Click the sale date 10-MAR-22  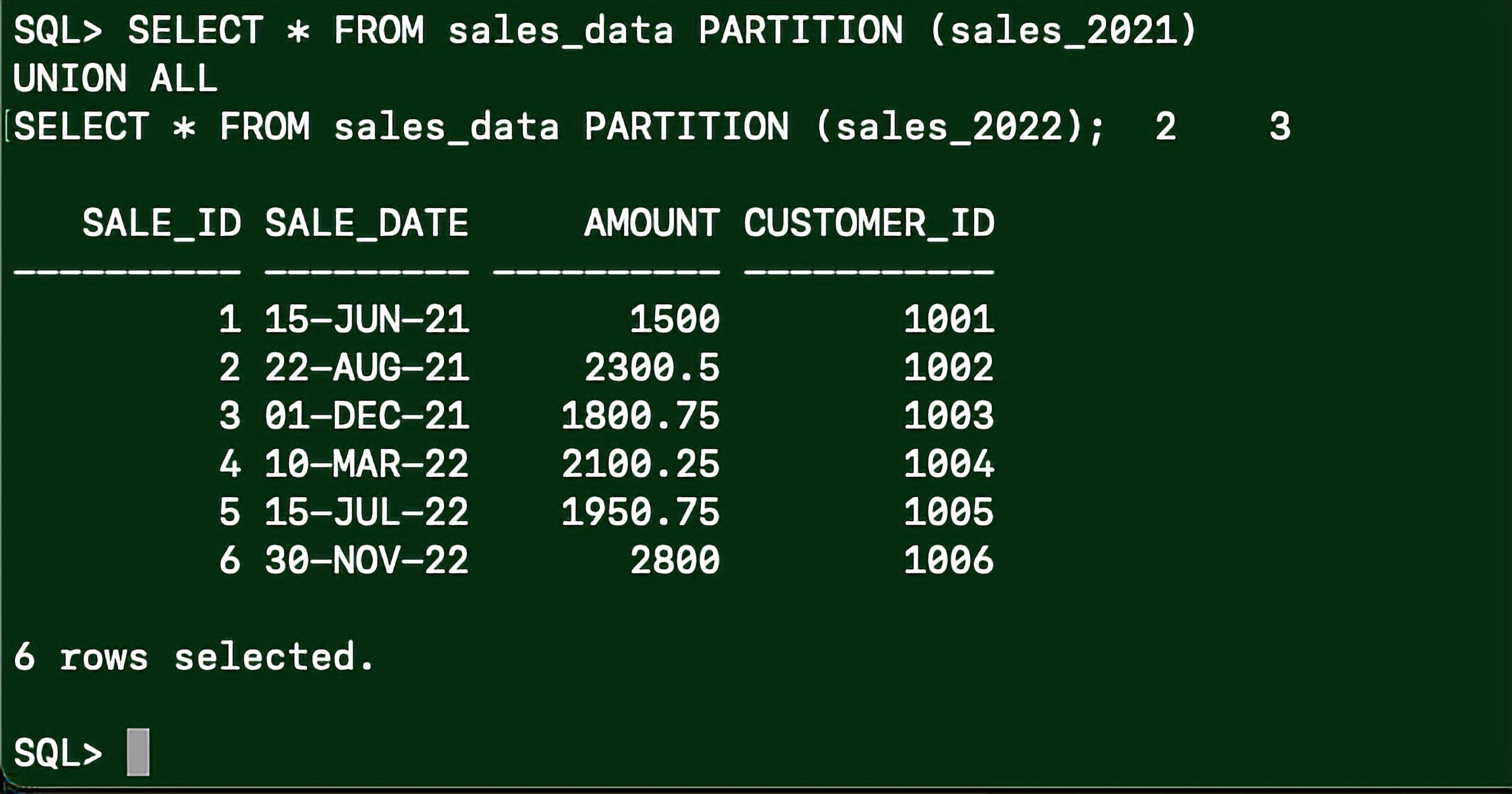tap(367, 464)
